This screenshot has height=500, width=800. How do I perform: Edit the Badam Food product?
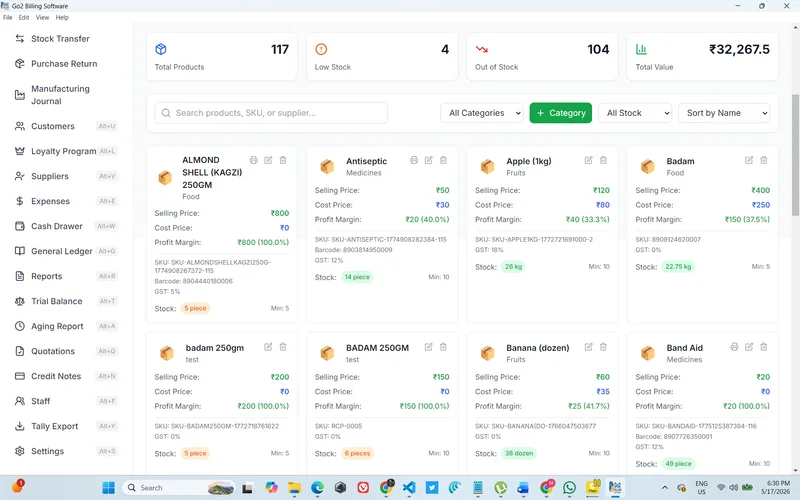749,160
